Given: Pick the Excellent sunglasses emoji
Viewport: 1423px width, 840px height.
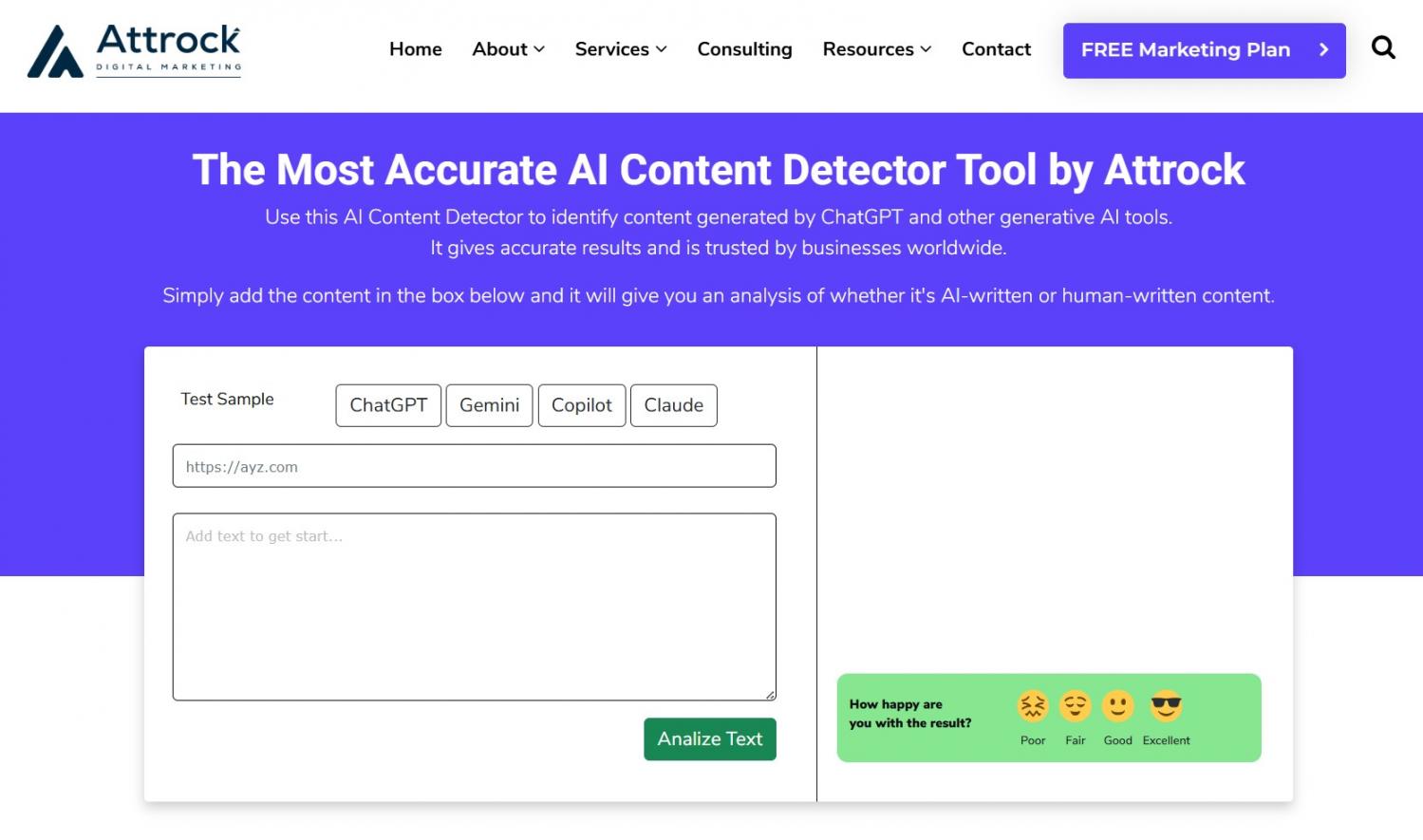Looking at the screenshot, I should (x=1166, y=707).
